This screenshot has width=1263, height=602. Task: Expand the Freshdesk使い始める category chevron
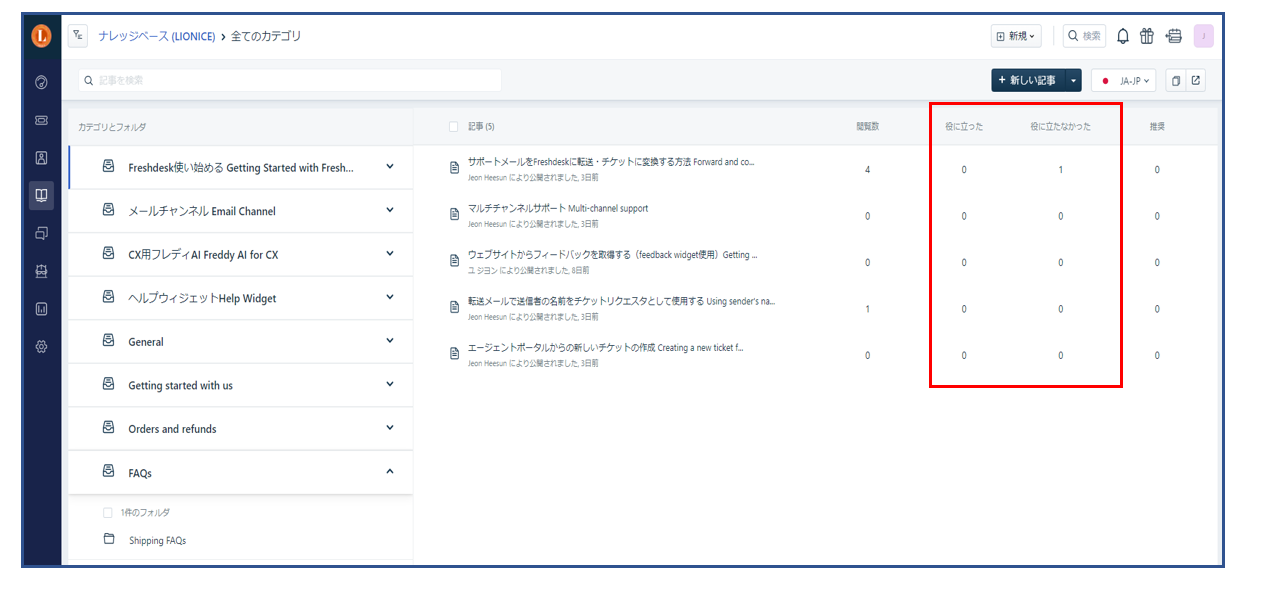click(390, 167)
